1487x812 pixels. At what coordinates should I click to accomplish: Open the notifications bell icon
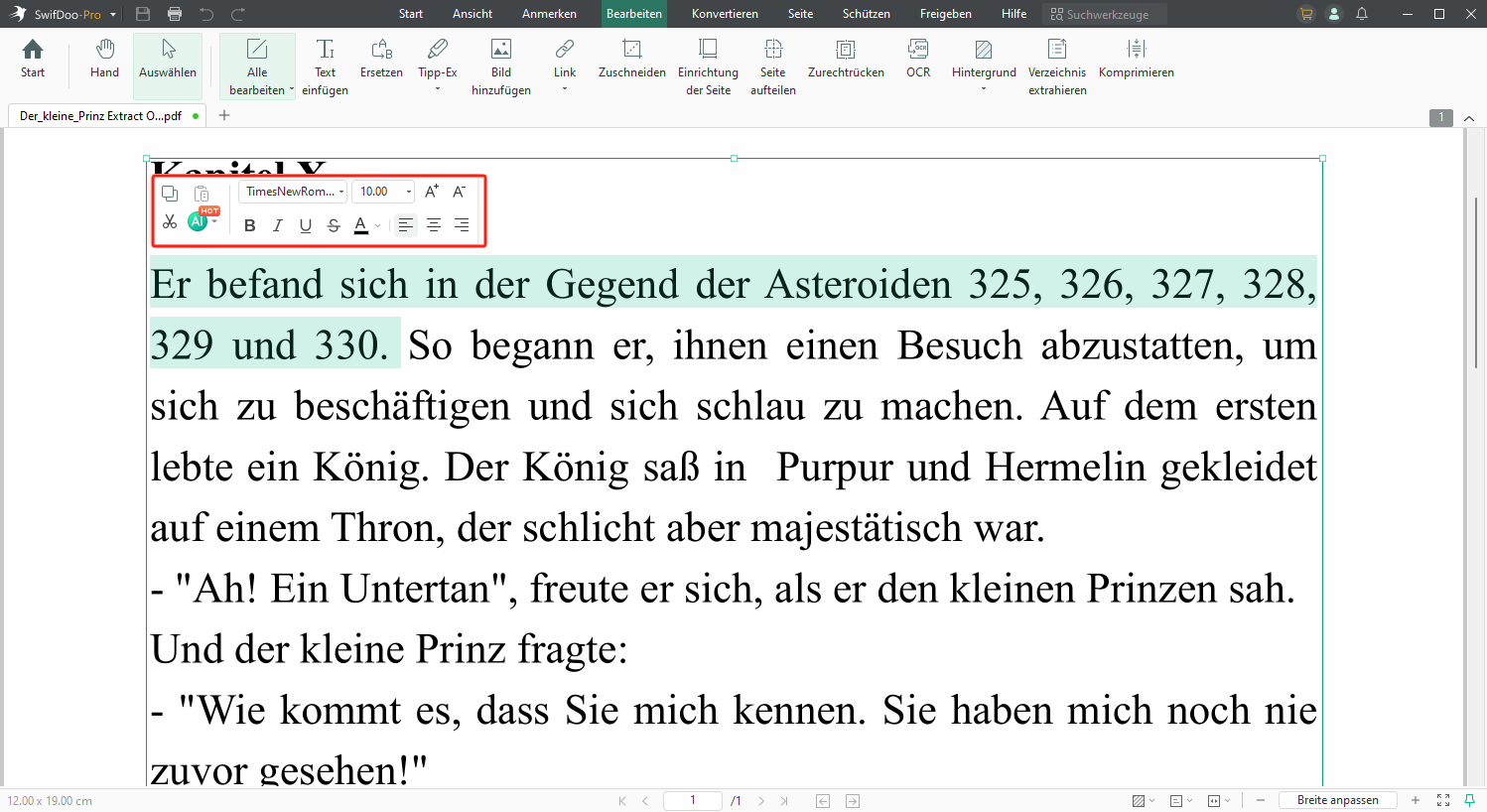point(1362,14)
